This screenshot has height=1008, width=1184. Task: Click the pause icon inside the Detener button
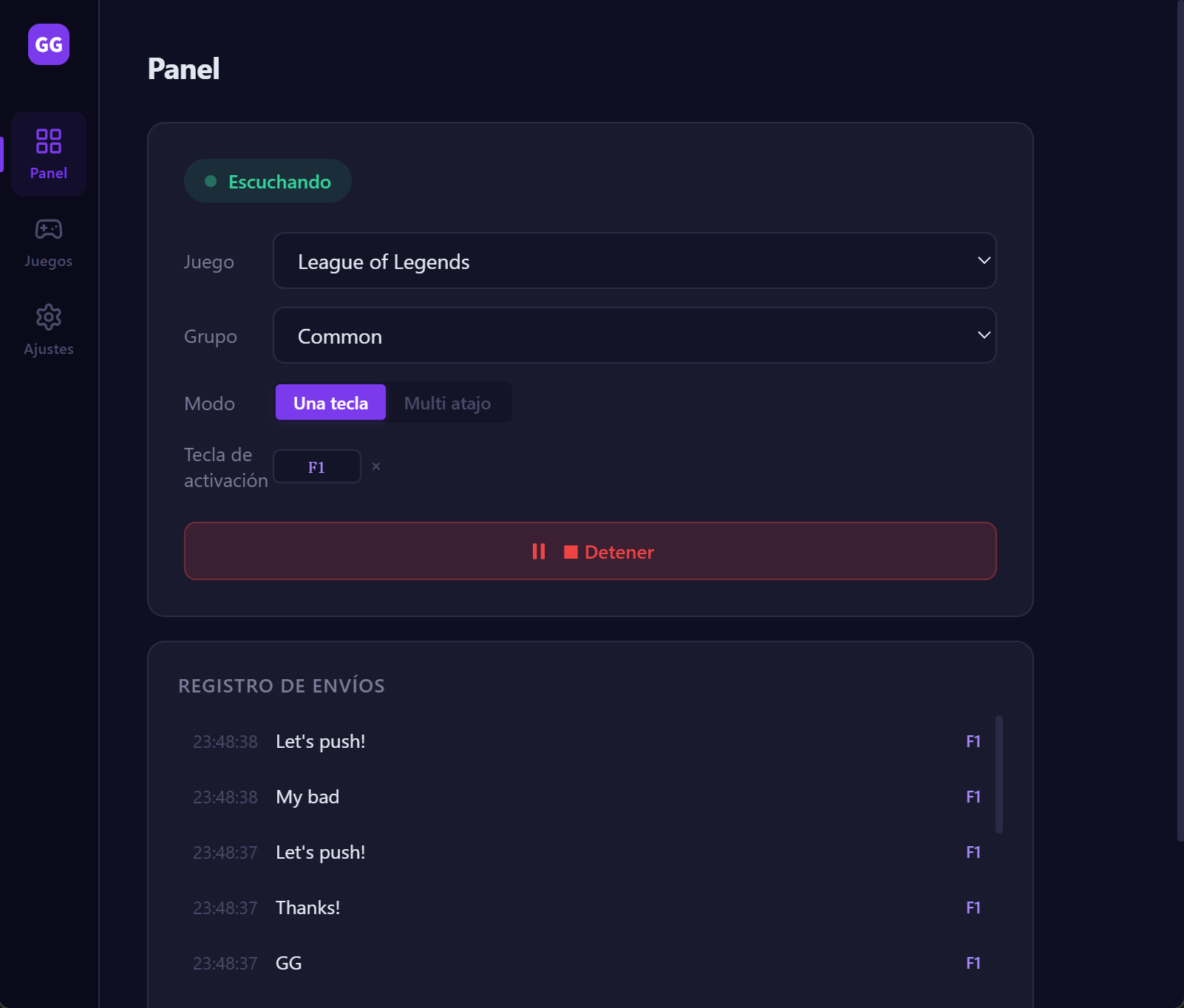click(x=539, y=551)
